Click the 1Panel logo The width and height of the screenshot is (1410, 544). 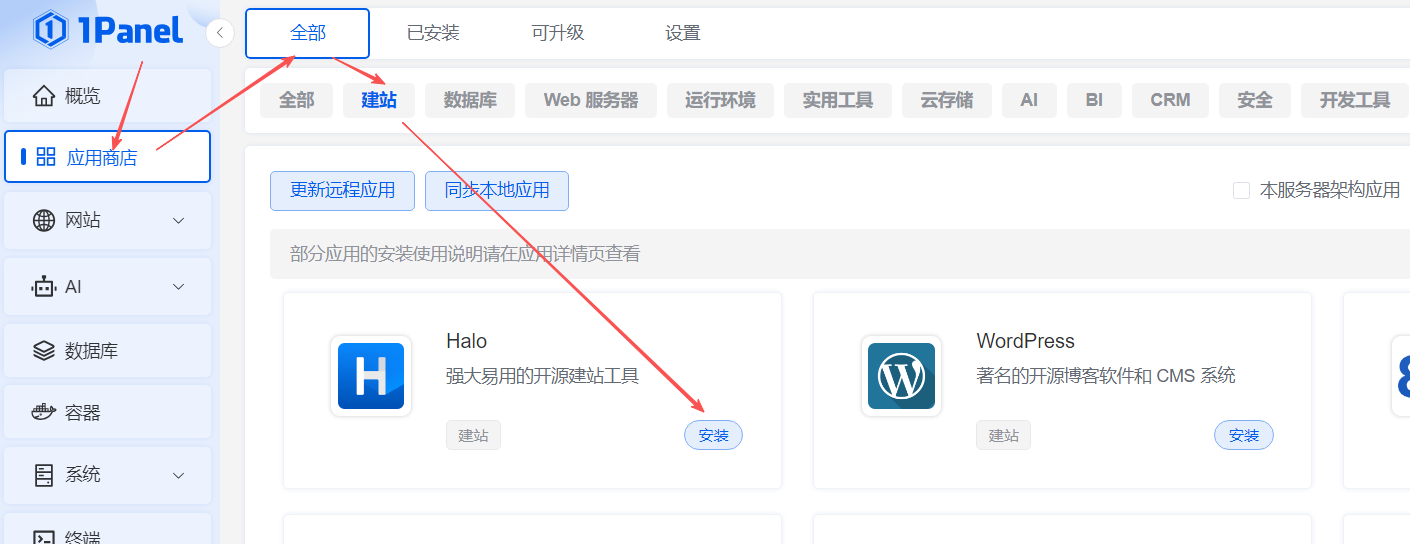[108, 30]
